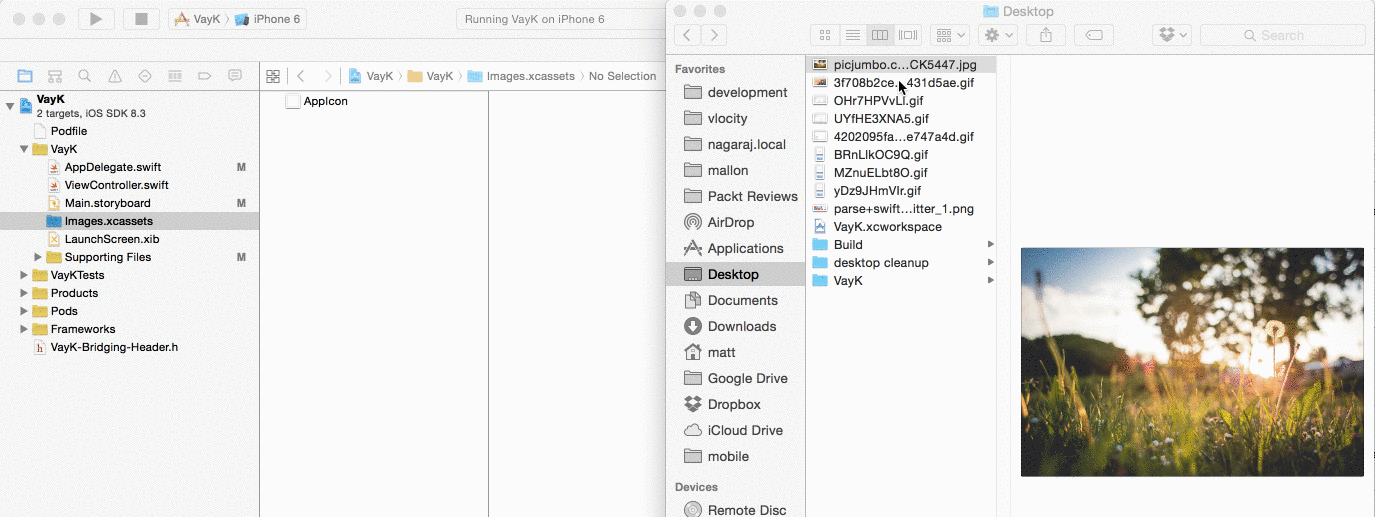Switch Finder to list view
This screenshot has height=517, width=1375.
click(853, 35)
